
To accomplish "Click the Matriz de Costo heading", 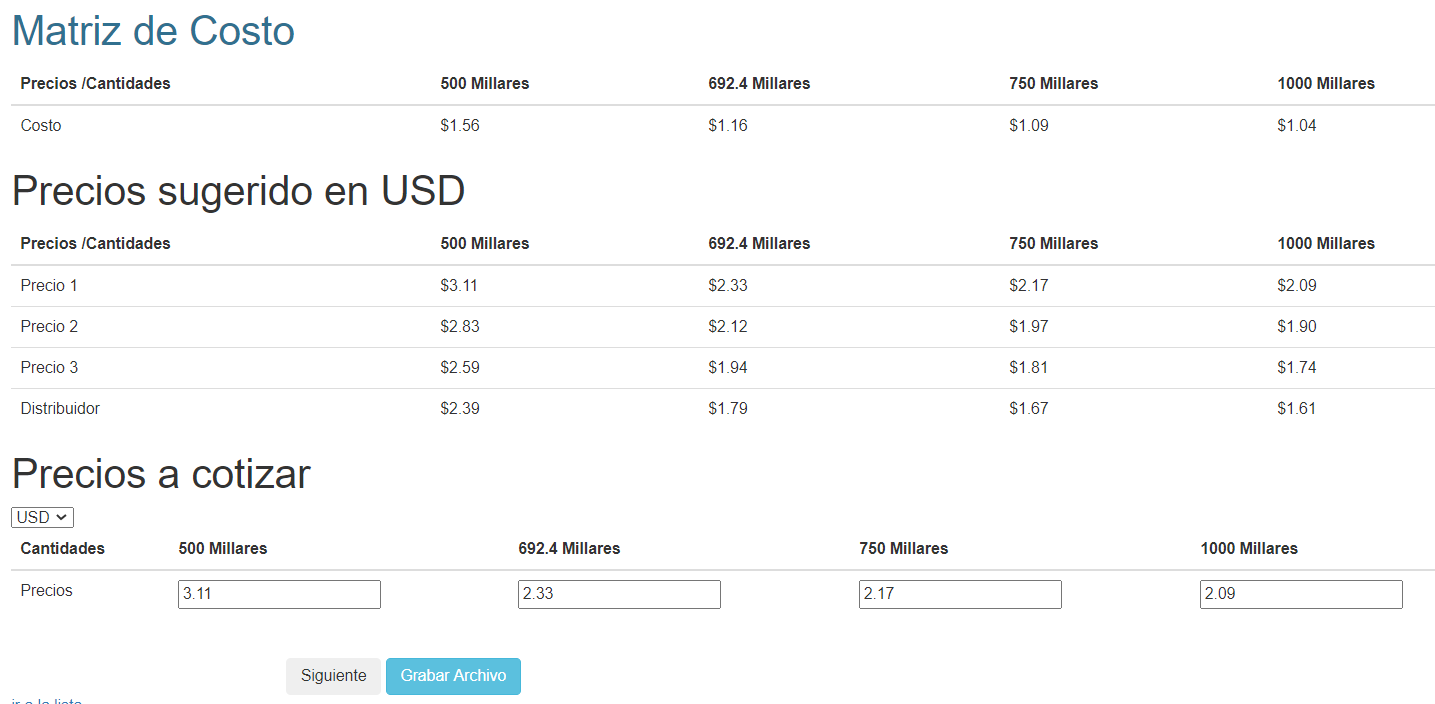I will (x=153, y=31).
